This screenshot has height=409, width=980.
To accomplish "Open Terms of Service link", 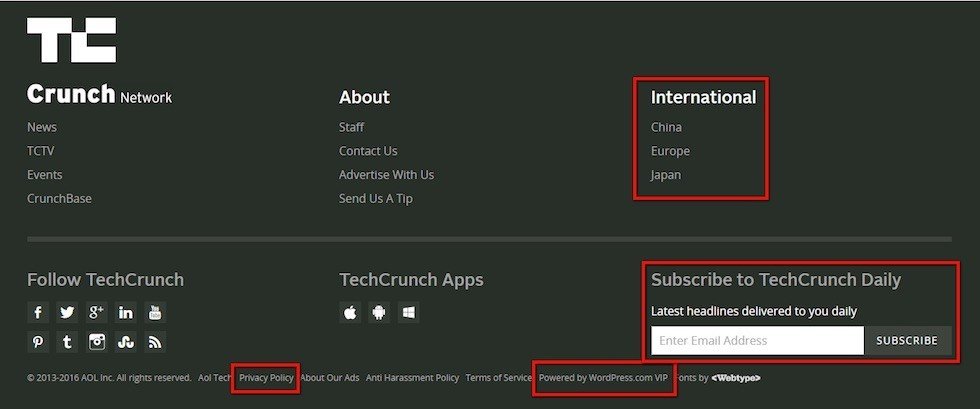I will coord(499,378).
